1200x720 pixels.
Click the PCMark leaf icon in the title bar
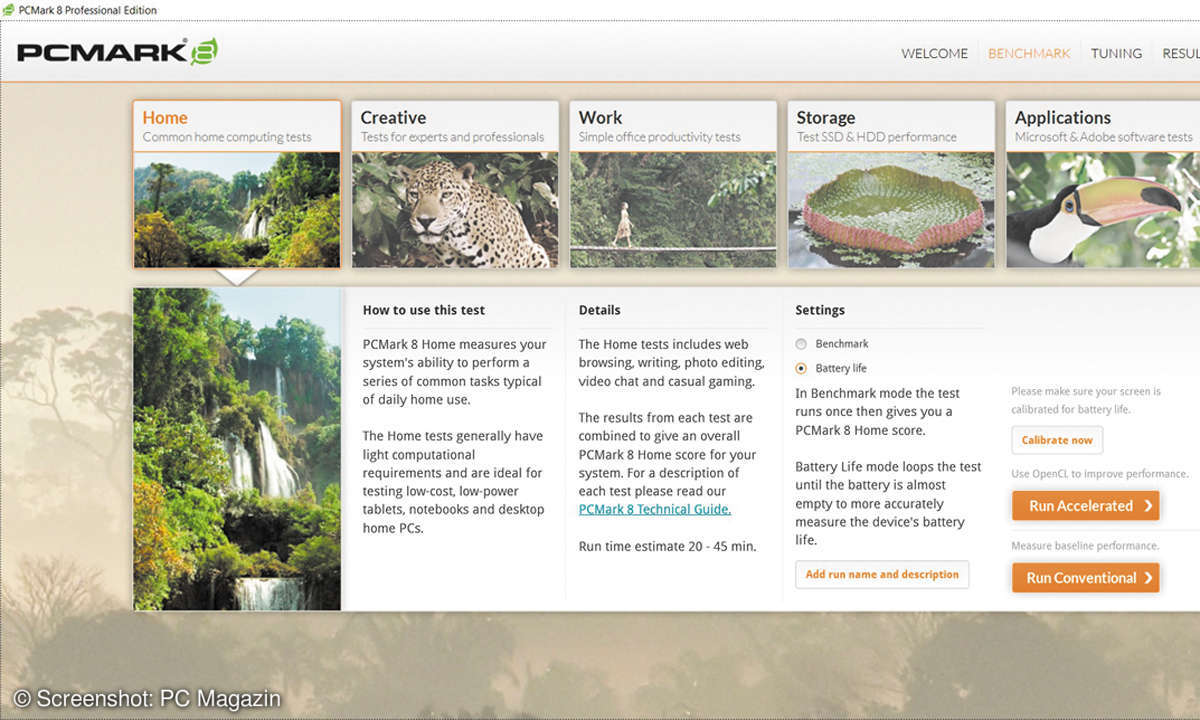[x=9, y=10]
